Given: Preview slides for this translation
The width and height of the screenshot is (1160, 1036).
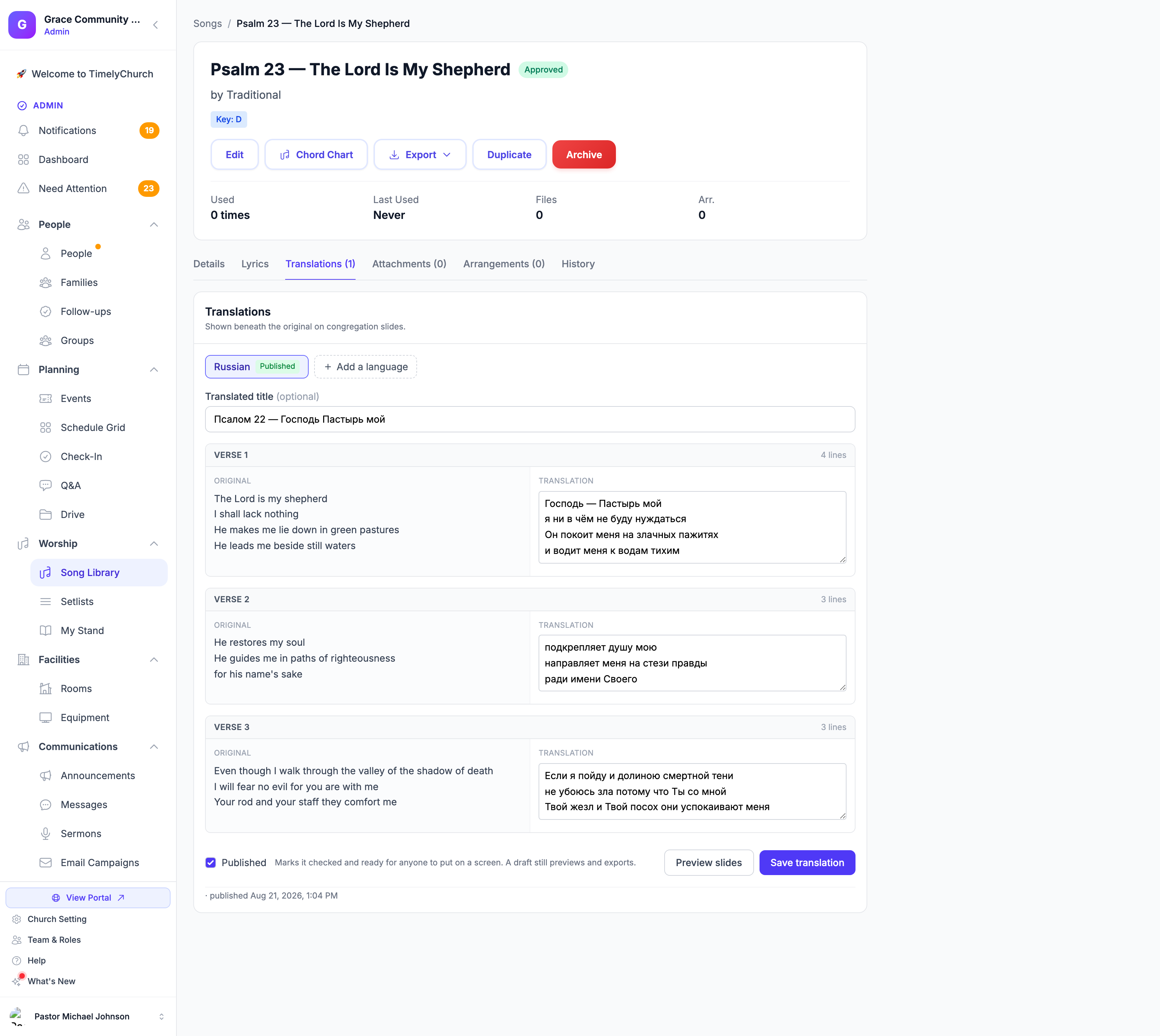Looking at the screenshot, I should point(709,863).
